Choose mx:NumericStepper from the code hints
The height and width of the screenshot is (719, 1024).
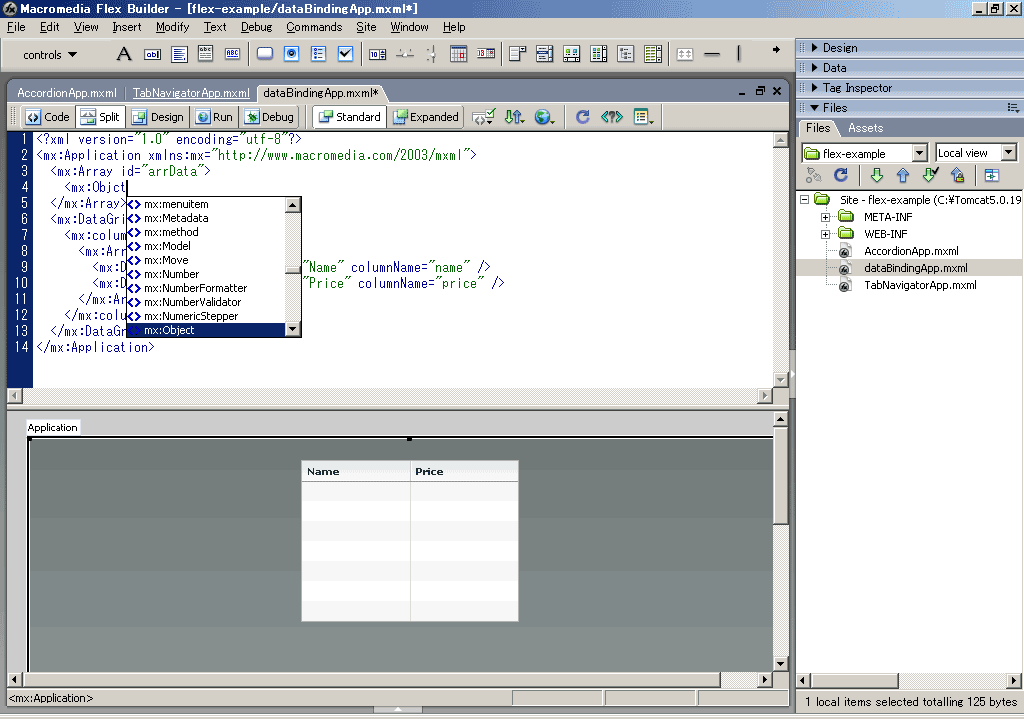pyautogui.click(x=206, y=316)
